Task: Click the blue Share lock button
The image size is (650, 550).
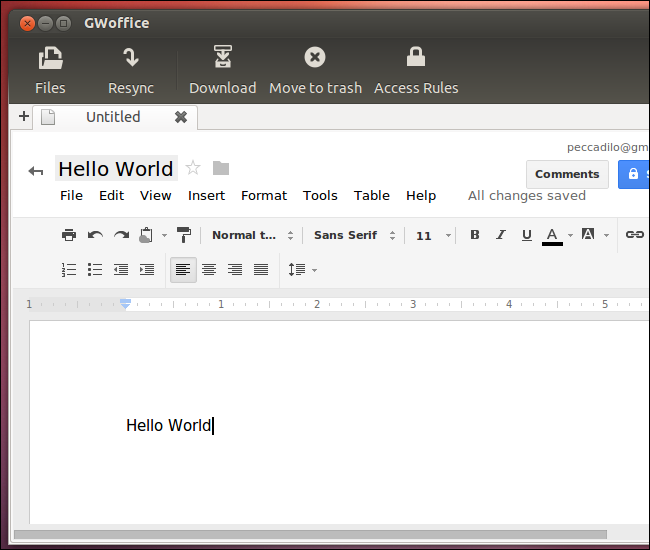Action: point(634,174)
